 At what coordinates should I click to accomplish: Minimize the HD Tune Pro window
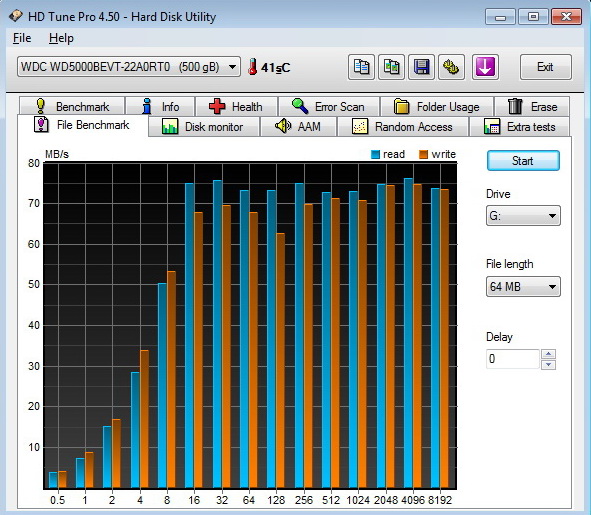coord(500,17)
